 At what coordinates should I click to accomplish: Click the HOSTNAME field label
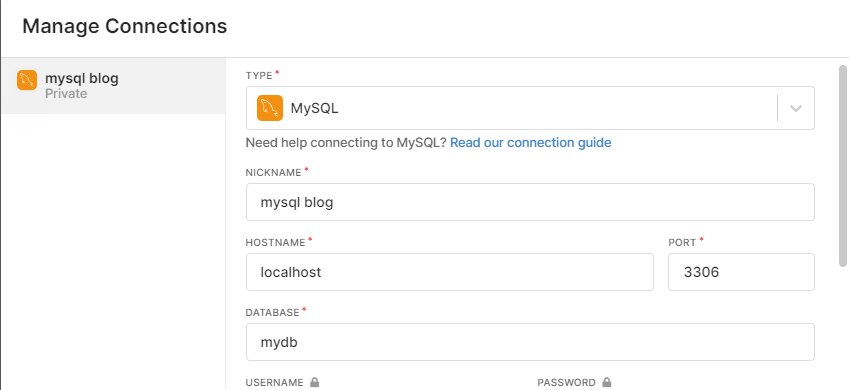[x=276, y=243]
